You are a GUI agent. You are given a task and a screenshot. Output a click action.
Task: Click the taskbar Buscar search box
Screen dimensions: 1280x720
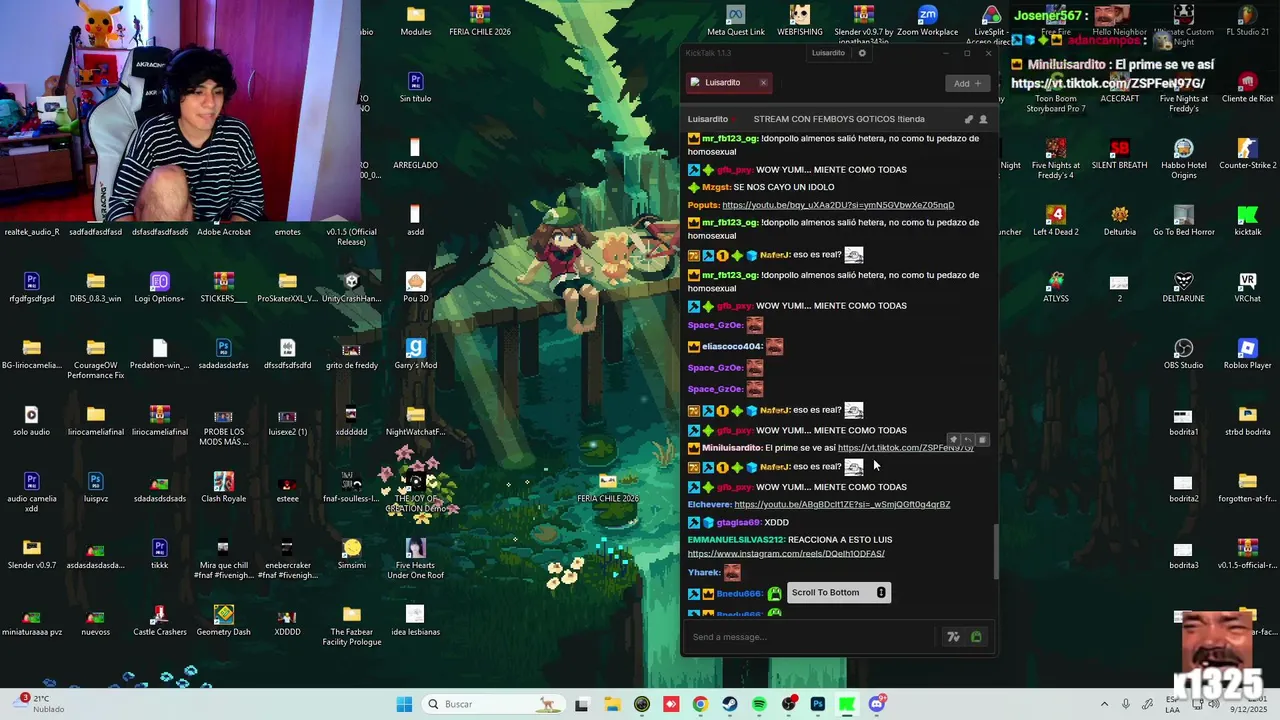(492, 704)
